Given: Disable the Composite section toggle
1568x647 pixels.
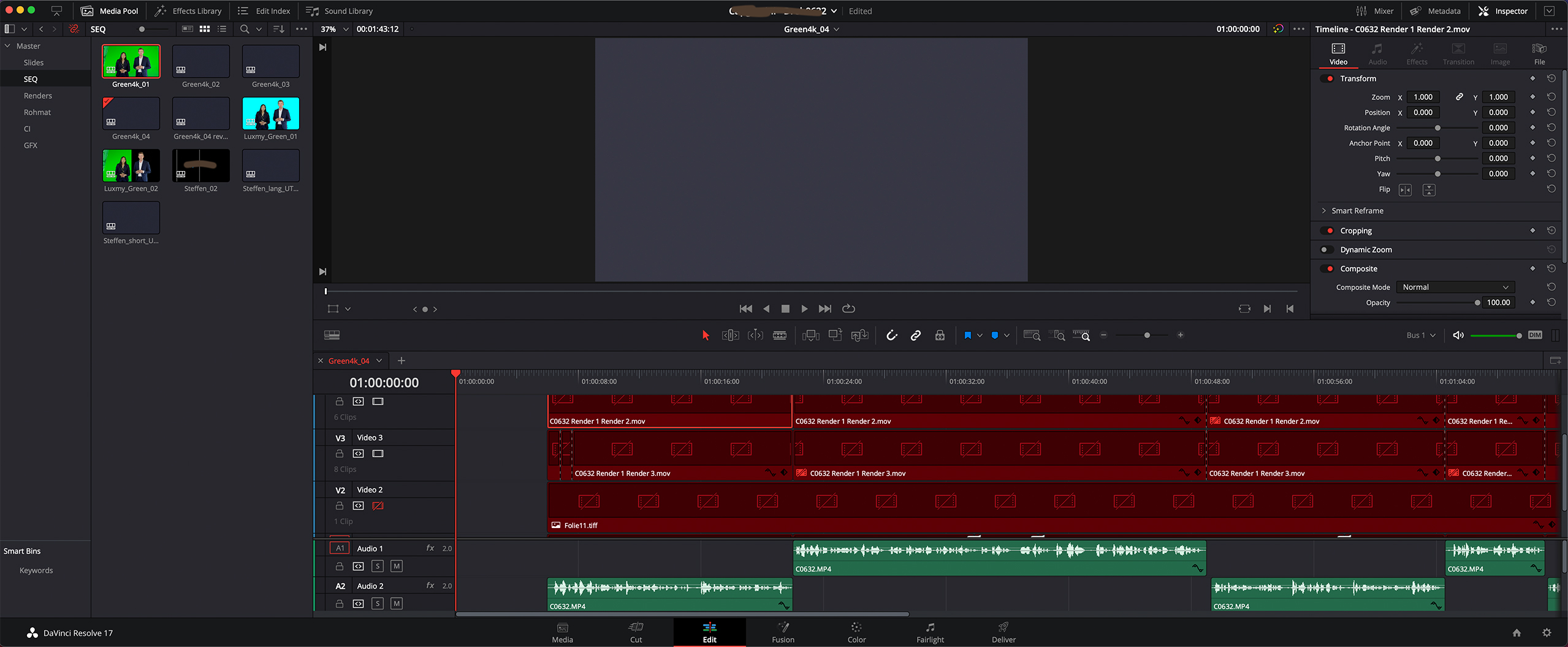Looking at the screenshot, I should click(x=1328, y=269).
